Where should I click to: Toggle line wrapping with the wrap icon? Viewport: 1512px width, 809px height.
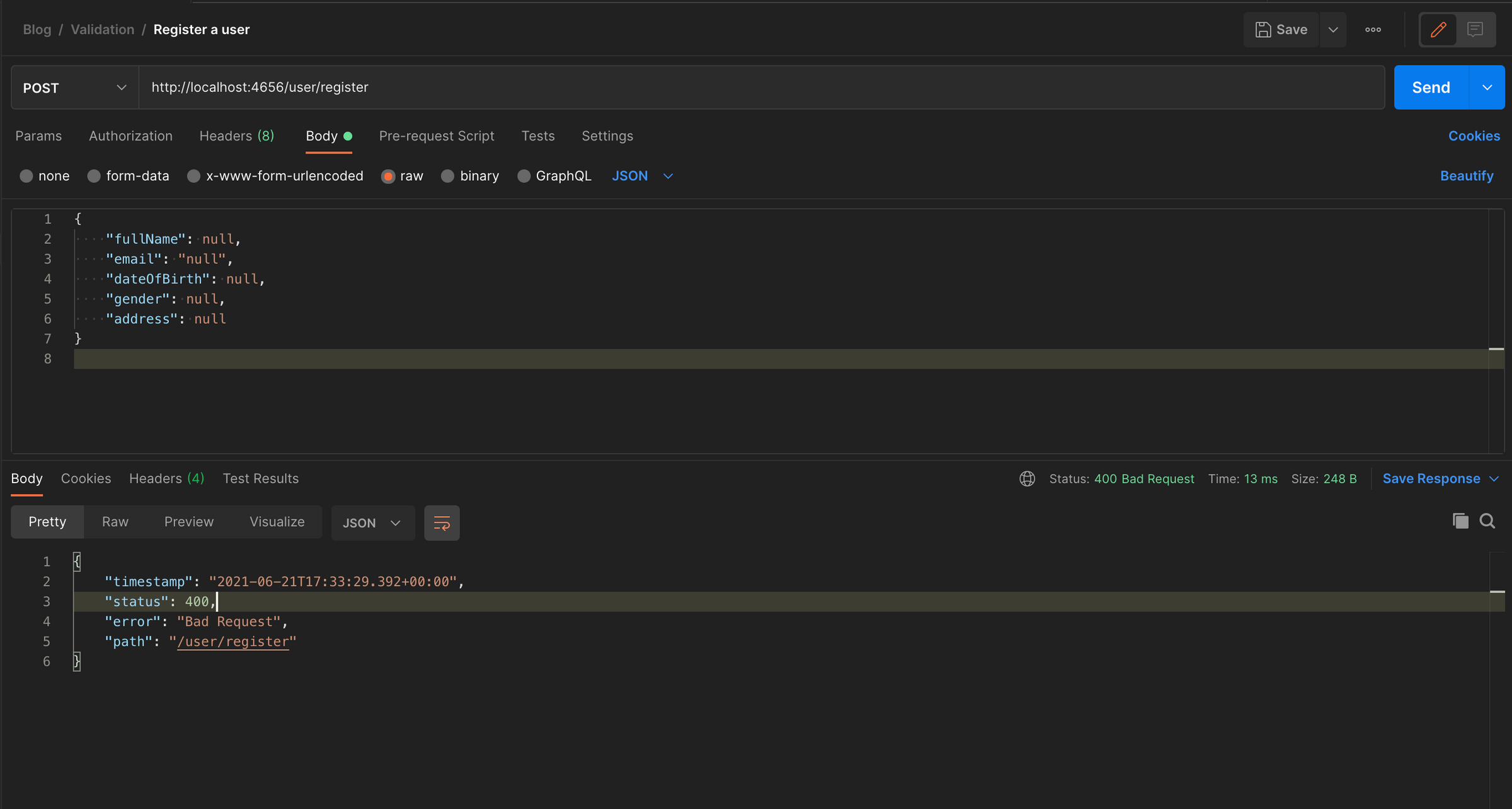442,522
